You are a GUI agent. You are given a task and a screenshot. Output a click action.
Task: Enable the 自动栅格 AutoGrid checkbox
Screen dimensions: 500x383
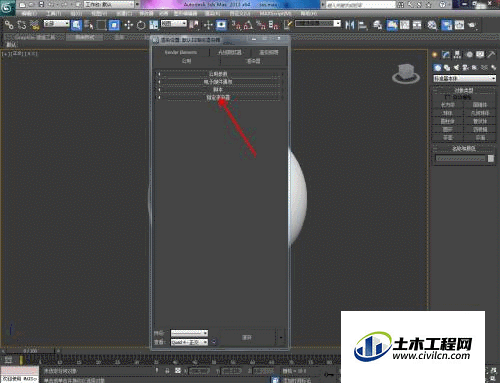[448, 97]
